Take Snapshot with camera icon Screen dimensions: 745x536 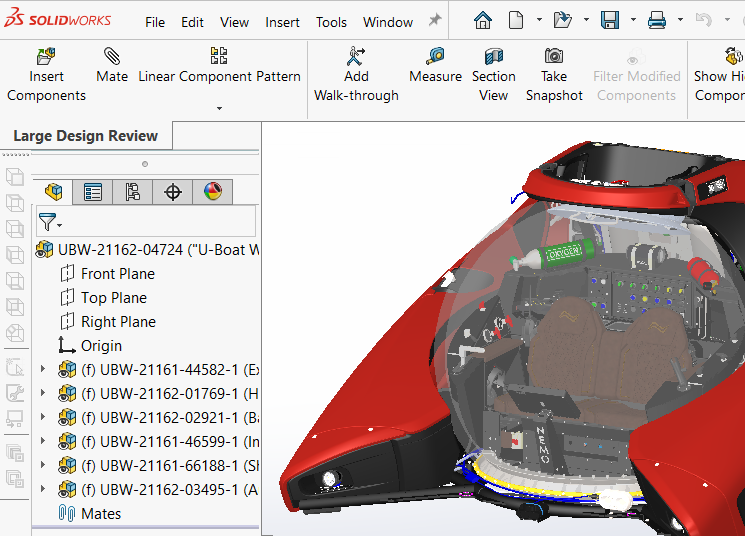coord(554,56)
